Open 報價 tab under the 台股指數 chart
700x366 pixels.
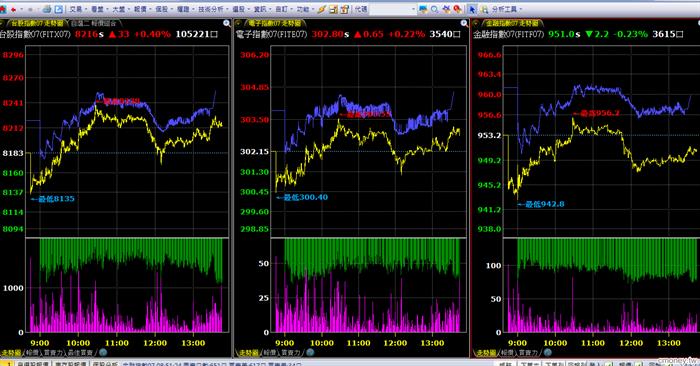tap(33, 353)
